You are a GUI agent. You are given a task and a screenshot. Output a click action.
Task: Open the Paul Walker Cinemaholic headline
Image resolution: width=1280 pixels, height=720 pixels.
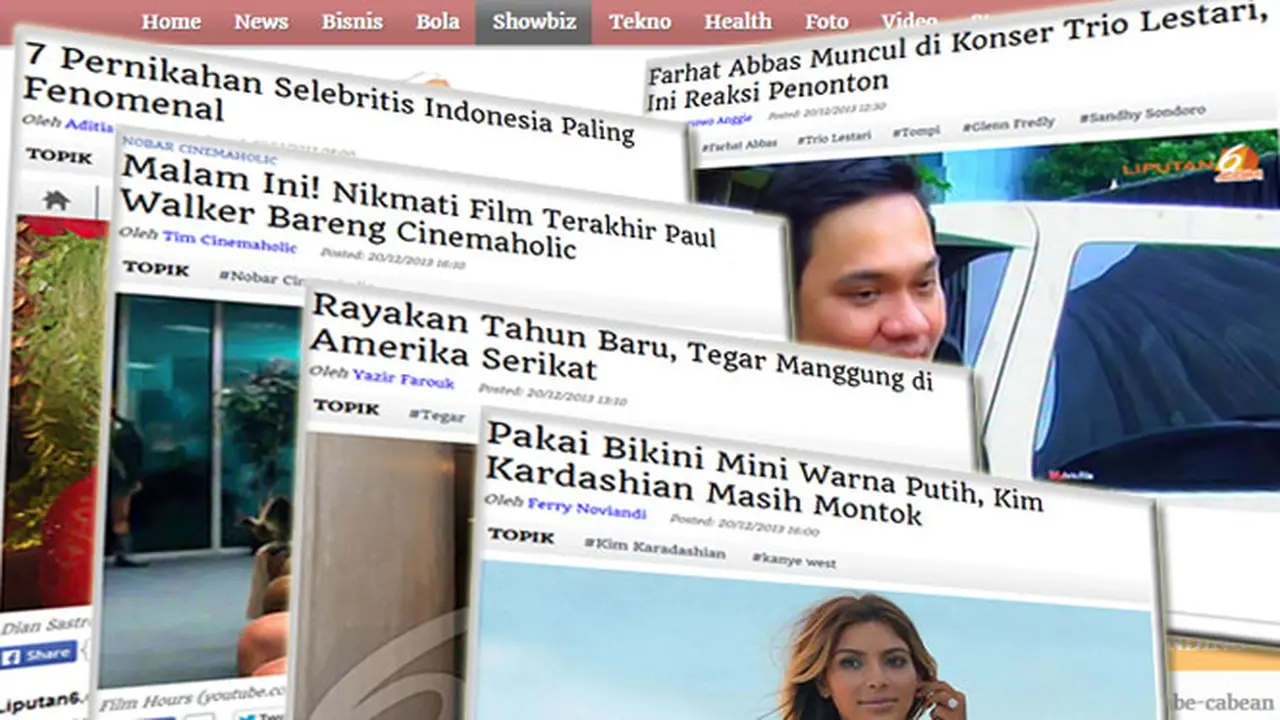tap(418, 208)
